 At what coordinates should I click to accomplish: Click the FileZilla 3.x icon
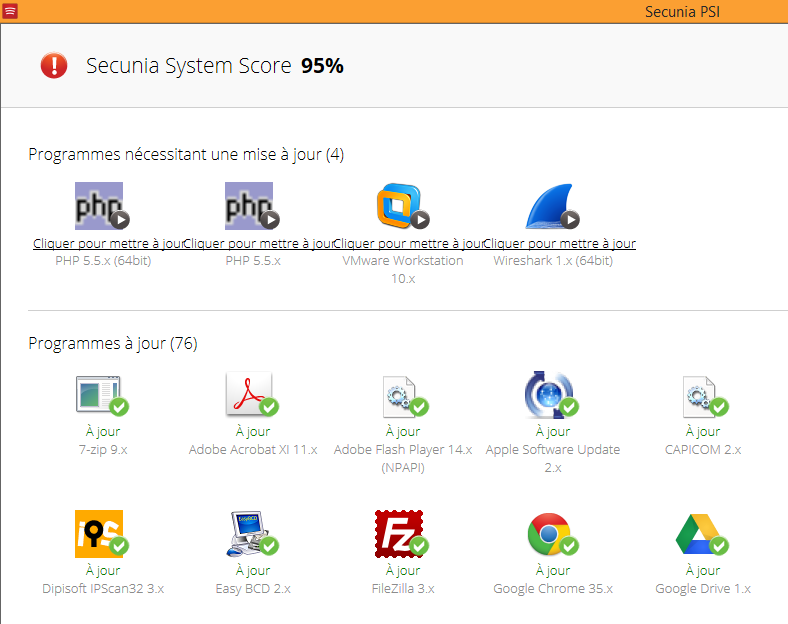[x=401, y=534]
